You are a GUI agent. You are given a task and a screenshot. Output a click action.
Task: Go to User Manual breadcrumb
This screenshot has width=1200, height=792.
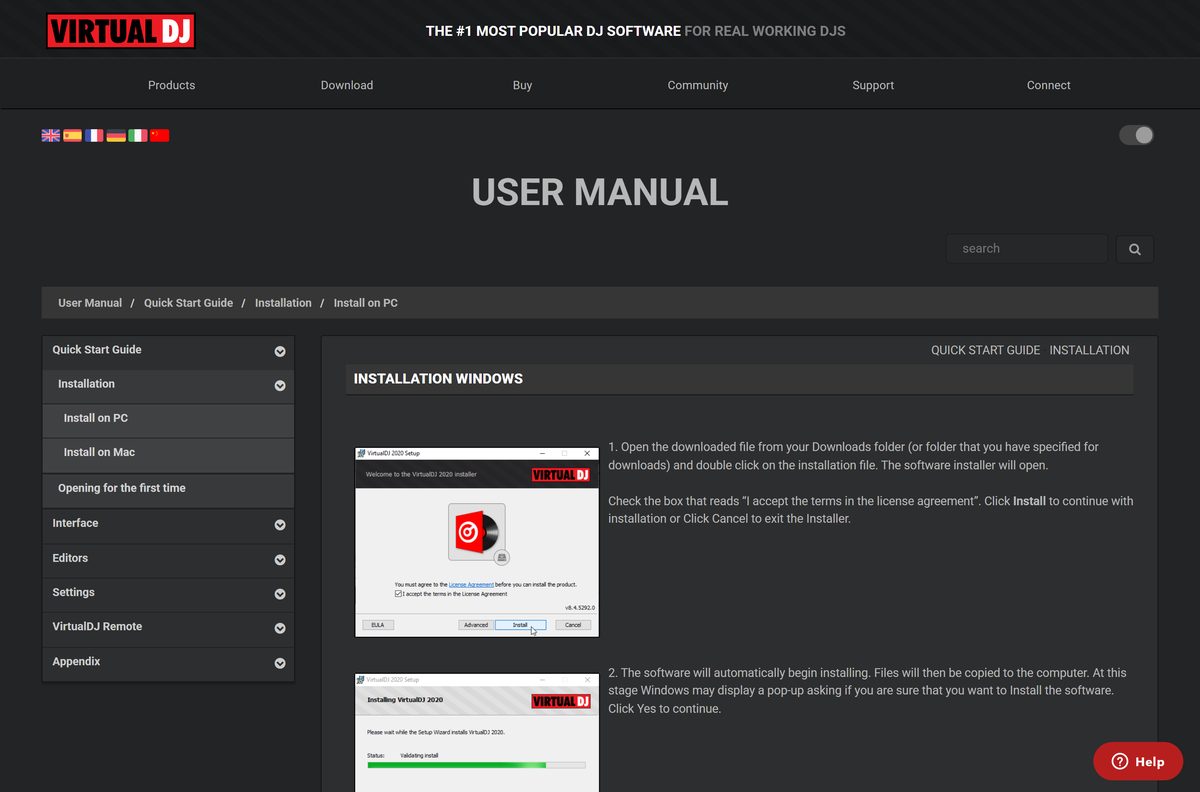90,303
